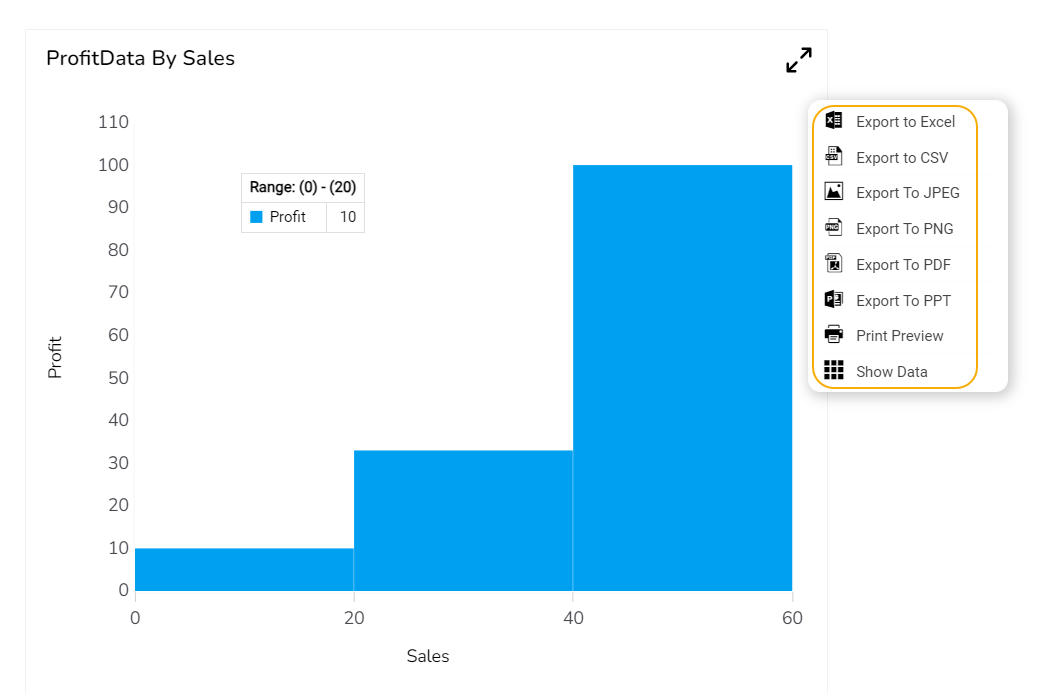This screenshot has height=693, width=1040.
Task: Choose Export to CSV option
Action: (902, 158)
